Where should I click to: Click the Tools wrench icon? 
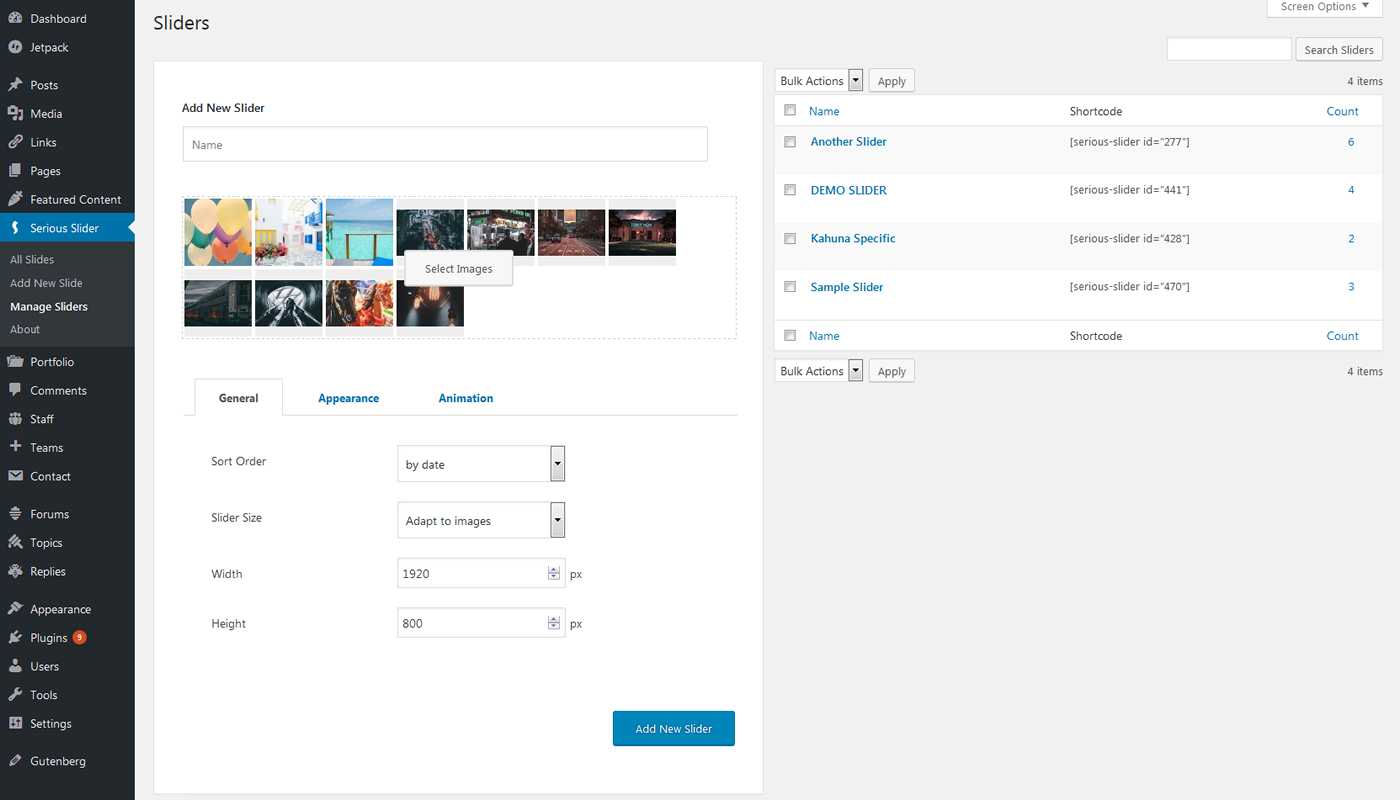point(15,694)
